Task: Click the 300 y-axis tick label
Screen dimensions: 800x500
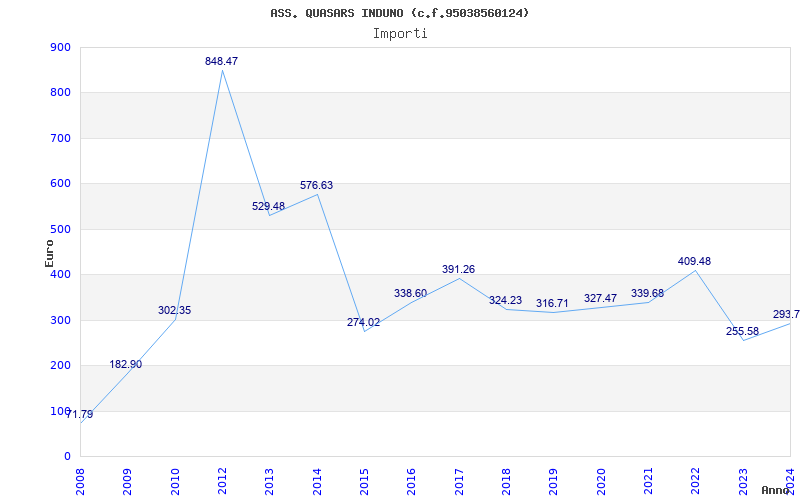Action: (x=61, y=320)
